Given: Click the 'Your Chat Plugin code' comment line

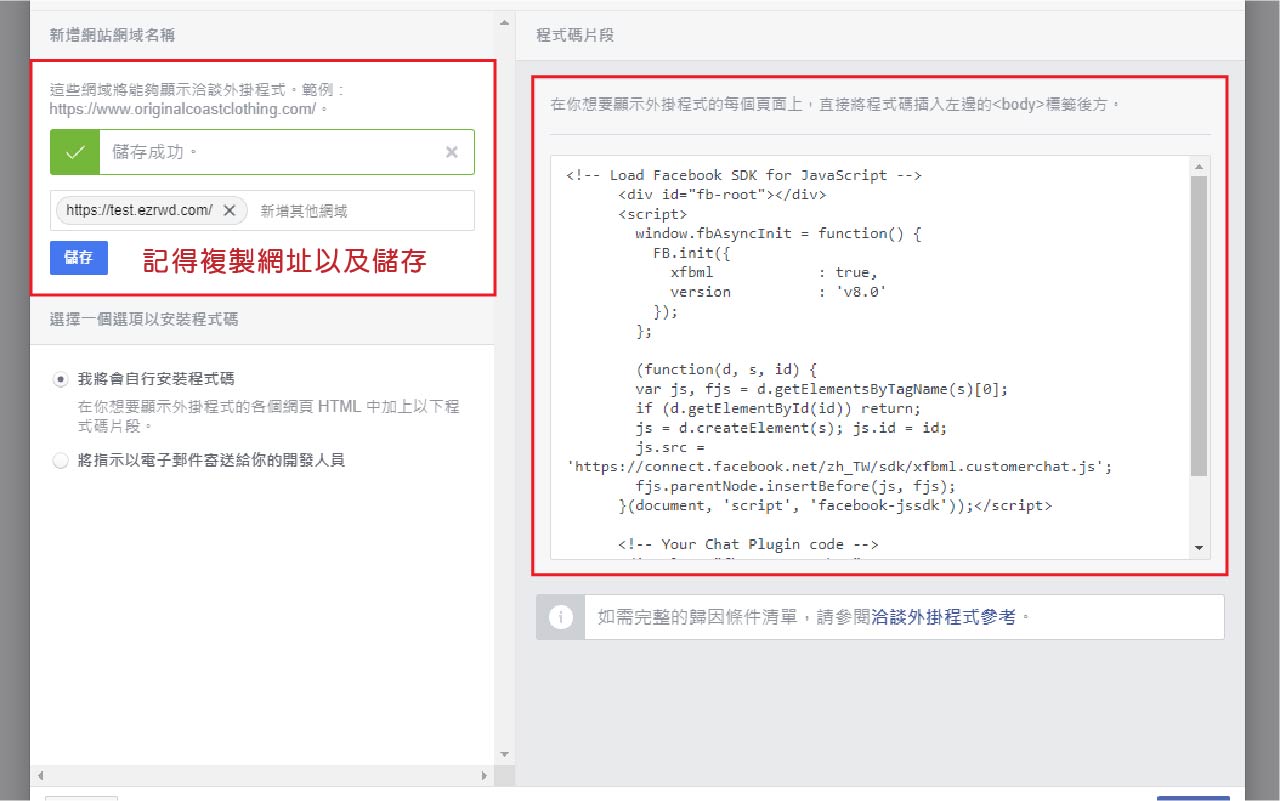Looking at the screenshot, I should (748, 545).
